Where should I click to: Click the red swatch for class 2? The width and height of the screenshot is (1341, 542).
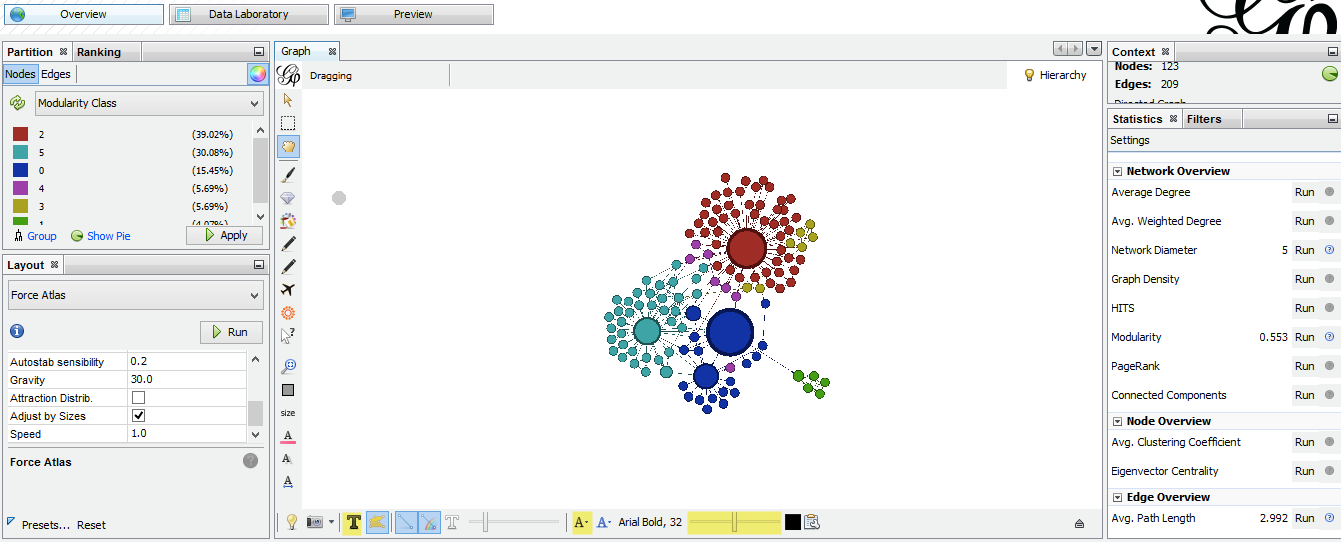pyautogui.click(x=20, y=134)
